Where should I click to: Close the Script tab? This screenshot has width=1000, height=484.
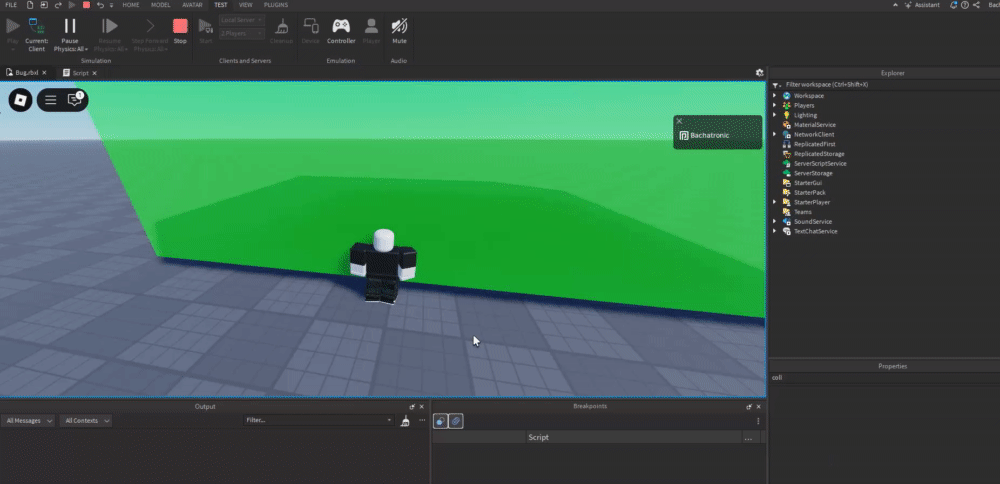pyautogui.click(x=94, y=73)
